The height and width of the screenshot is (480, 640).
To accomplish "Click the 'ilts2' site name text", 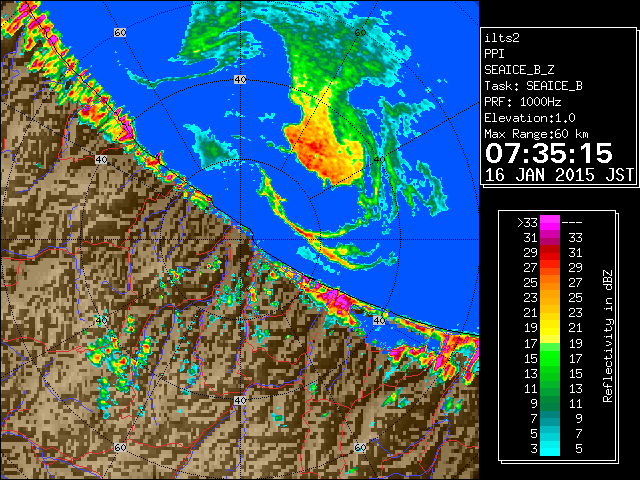I will coord(502,38).
